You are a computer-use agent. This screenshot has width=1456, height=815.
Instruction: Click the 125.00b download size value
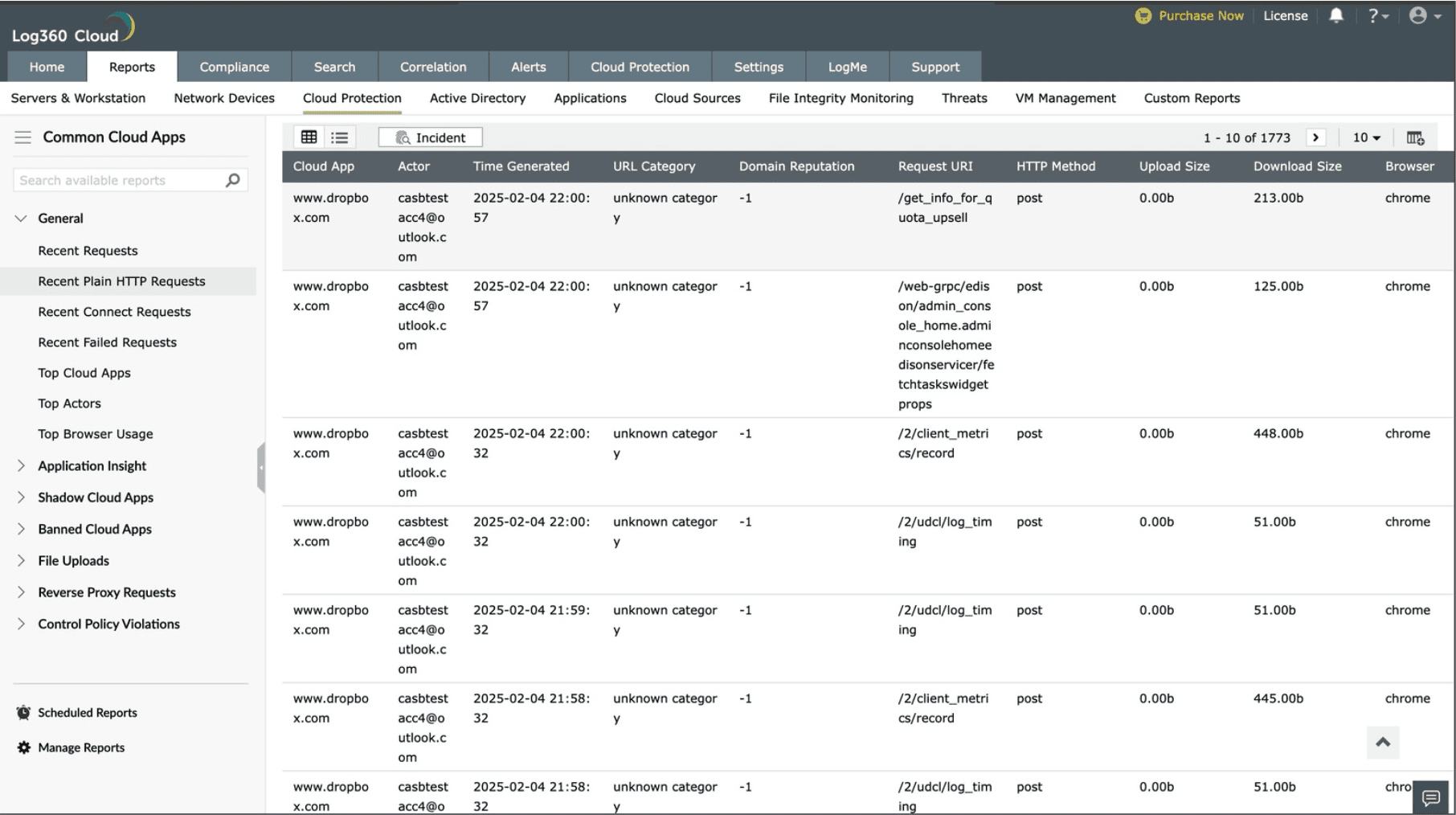coord(1278,286)
